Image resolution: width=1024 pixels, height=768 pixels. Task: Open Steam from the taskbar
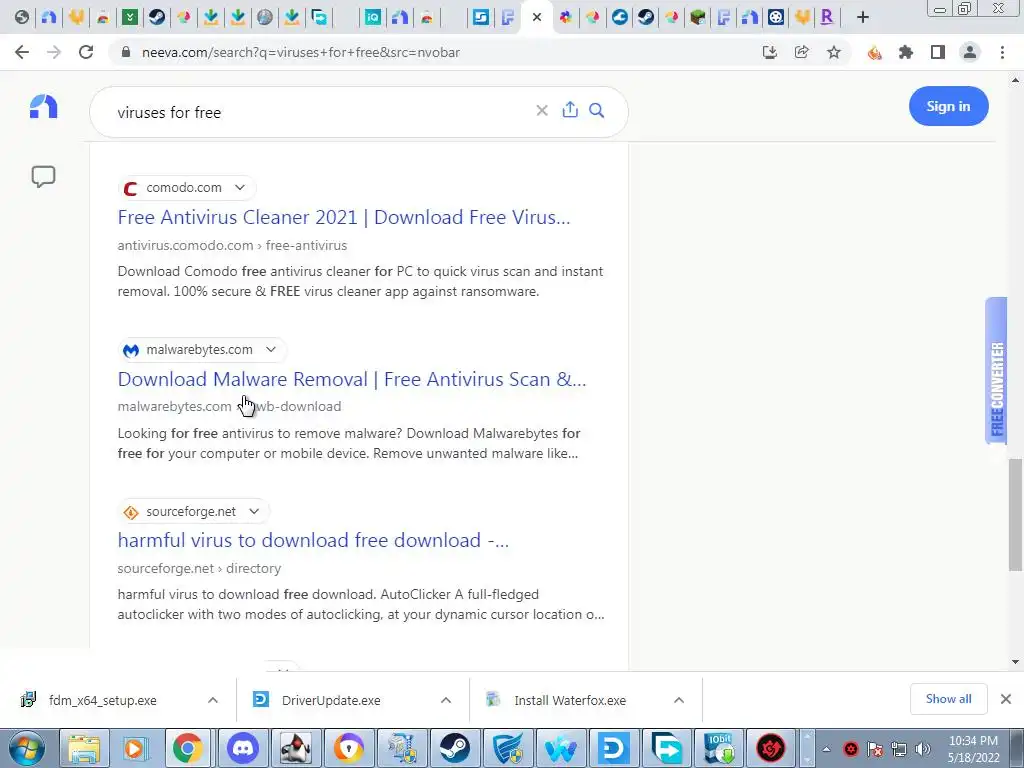click(x=455, y=748)
